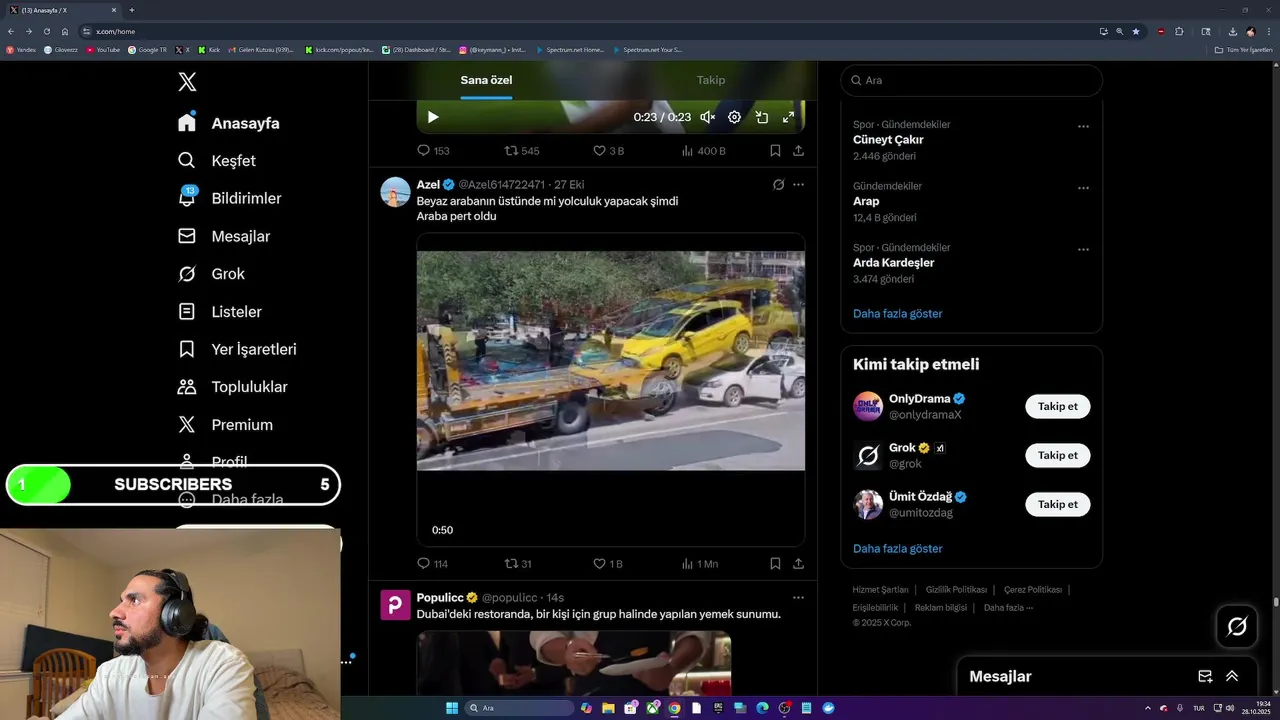The width and height of the screenshot is (1280, 720).
Task: Open Listeler page
Action: pyautogui.click(x=219, y=312)
